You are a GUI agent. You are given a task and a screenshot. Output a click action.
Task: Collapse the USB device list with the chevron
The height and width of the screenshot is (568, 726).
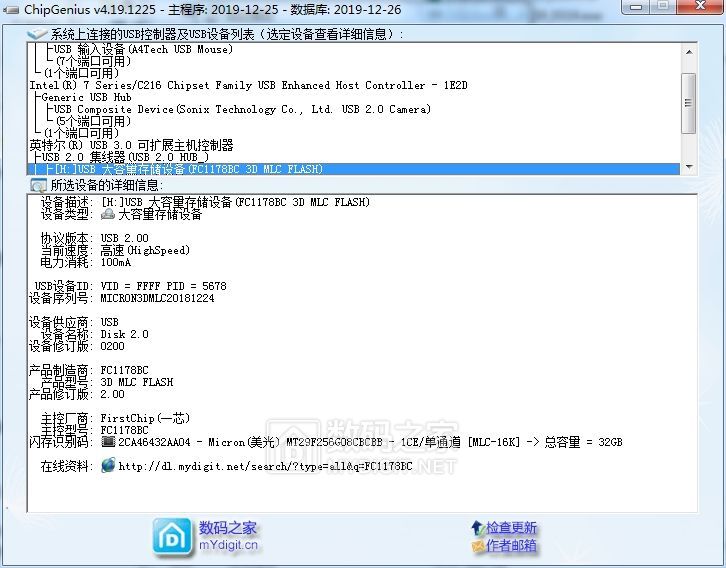(38, 34)
